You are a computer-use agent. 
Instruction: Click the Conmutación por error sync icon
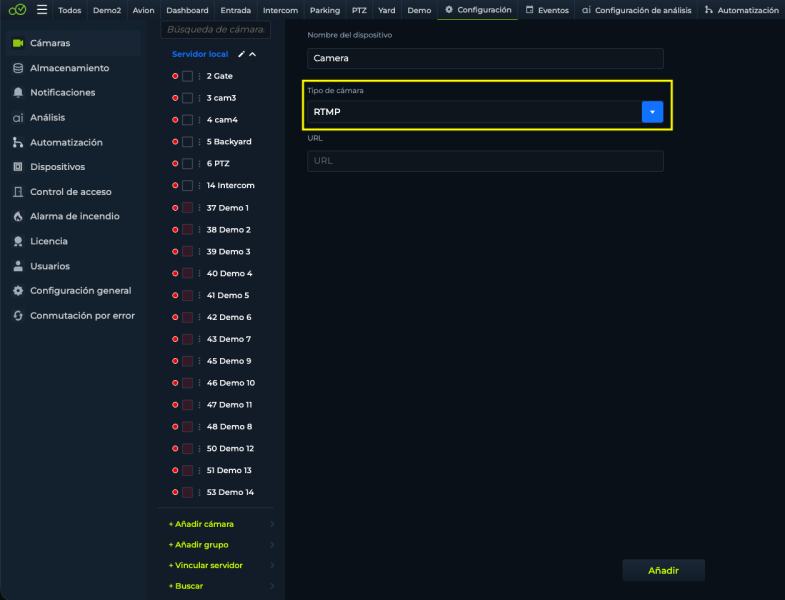[18, 316]
